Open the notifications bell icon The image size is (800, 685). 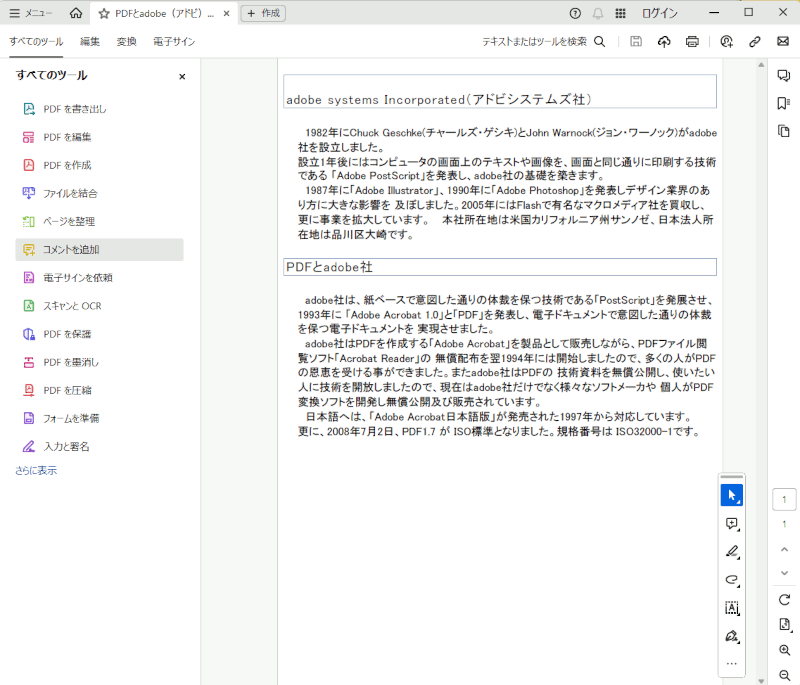597,14
